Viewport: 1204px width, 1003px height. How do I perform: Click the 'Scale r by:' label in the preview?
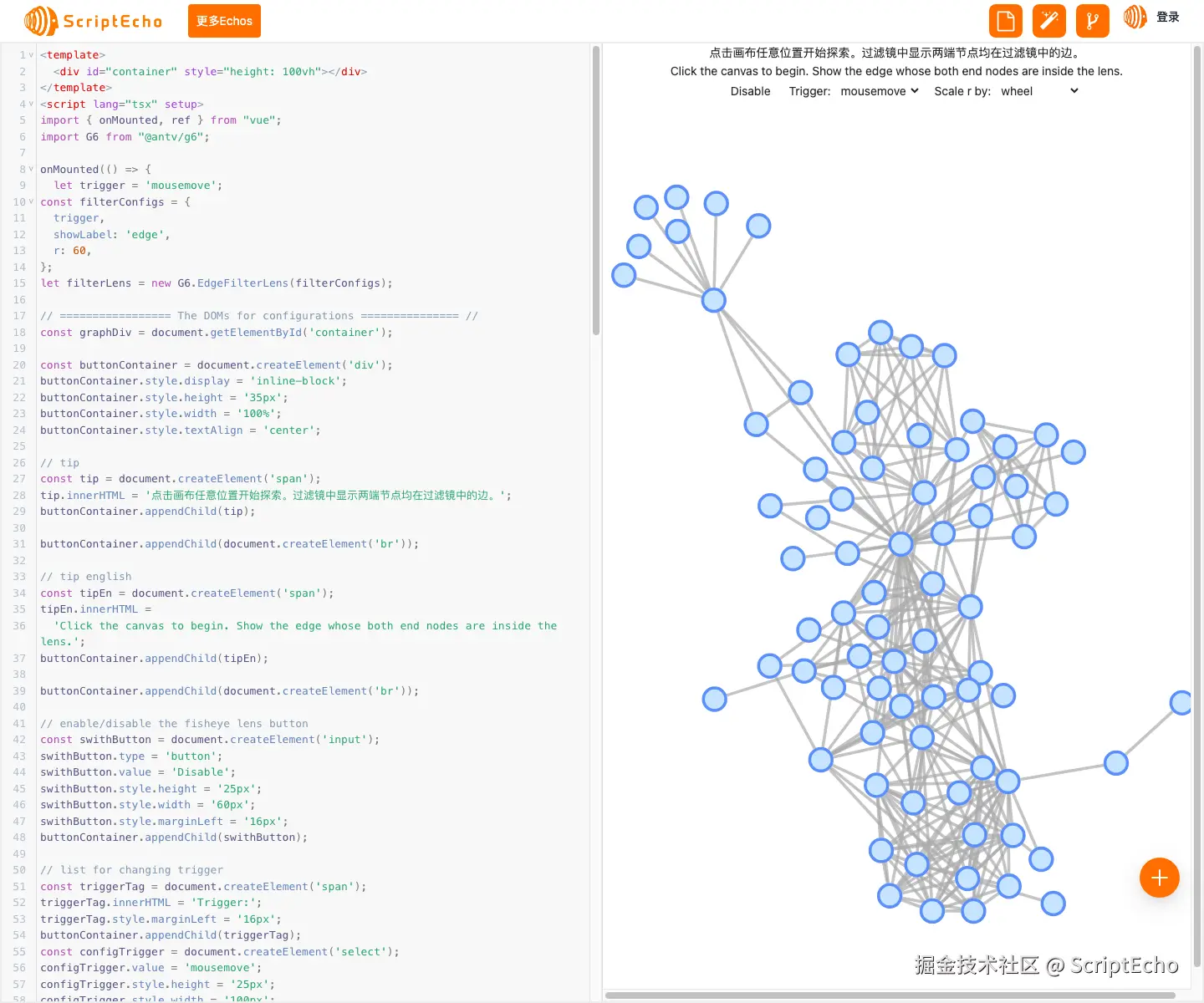tap(962, 91)
